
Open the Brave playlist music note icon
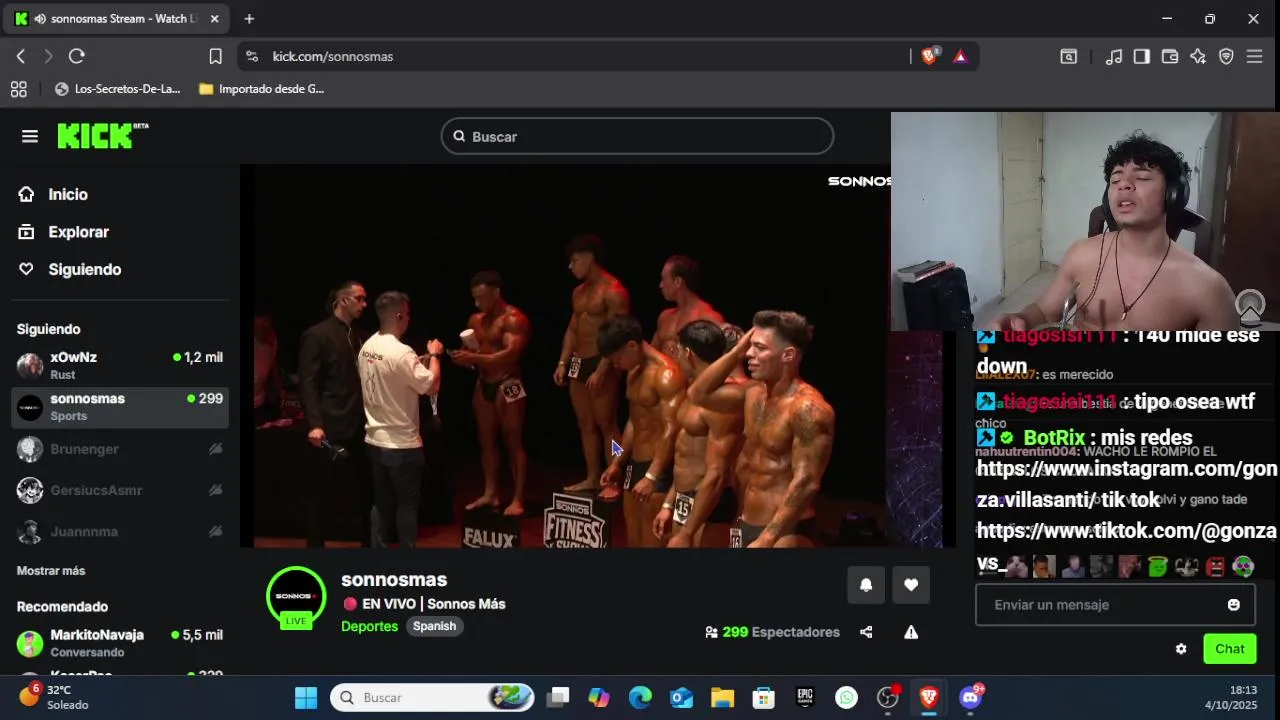point(1113,56)
